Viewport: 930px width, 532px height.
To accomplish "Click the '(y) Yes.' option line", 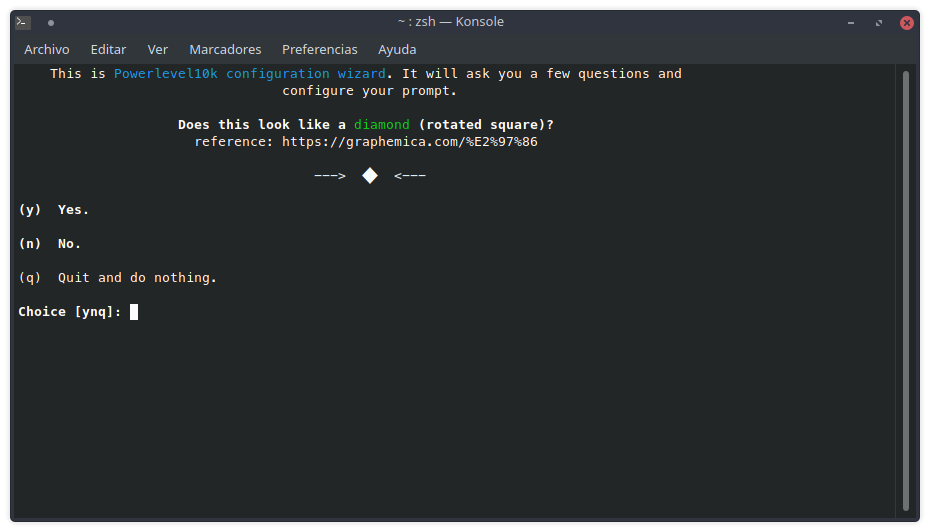I will (x=53, y=209).
